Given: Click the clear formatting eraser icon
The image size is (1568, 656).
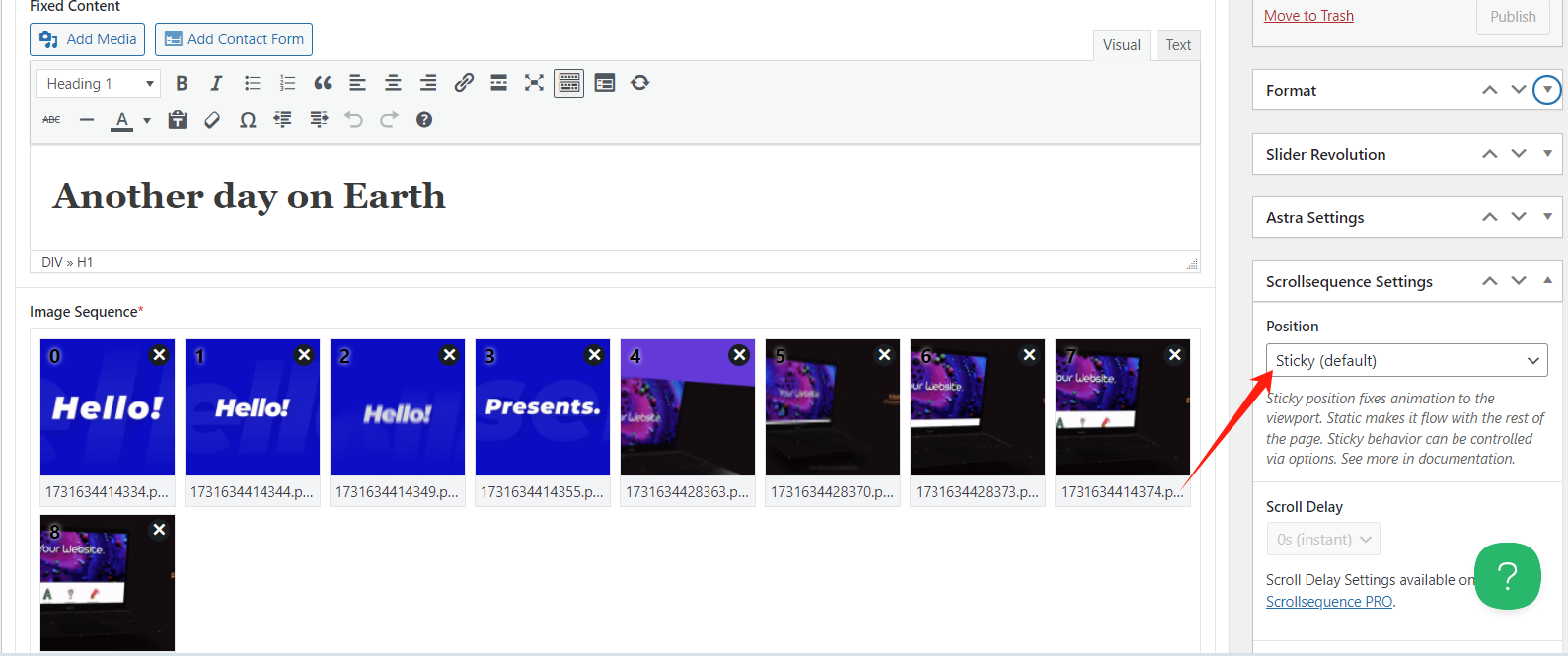Looking at the screenshot, I should 212,120.
